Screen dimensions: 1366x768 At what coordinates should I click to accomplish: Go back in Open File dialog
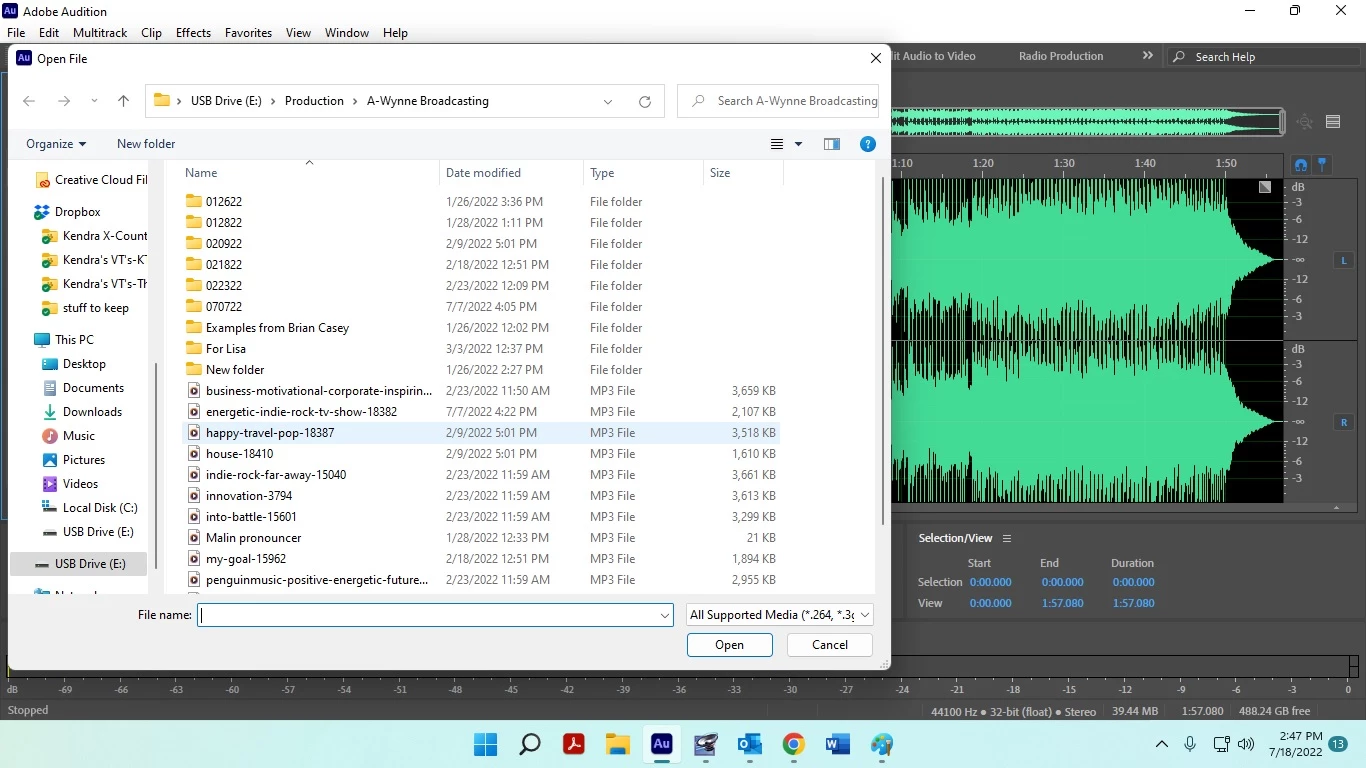coord(29,101)
